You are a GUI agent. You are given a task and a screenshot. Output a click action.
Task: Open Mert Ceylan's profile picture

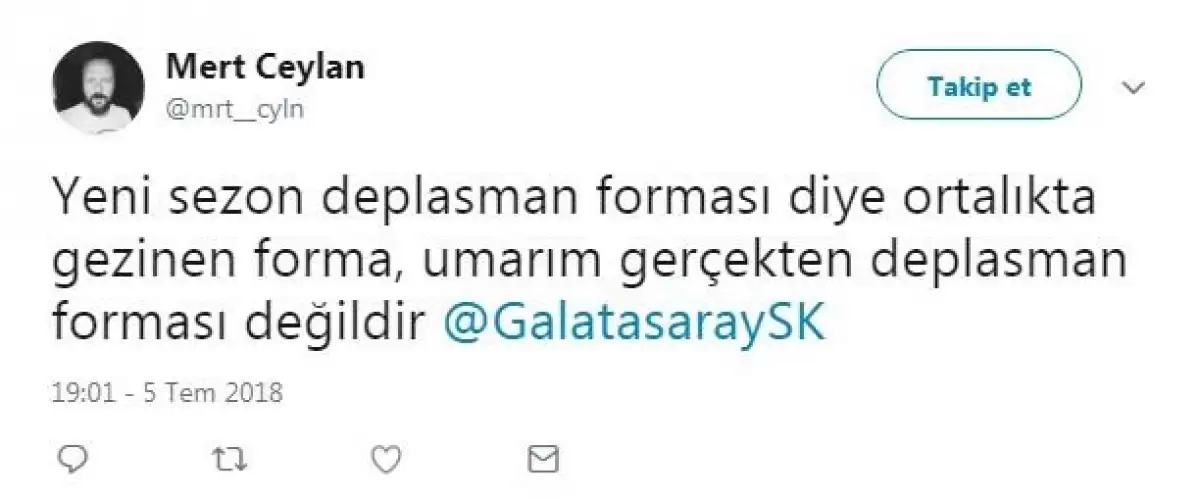pos(97,87)
